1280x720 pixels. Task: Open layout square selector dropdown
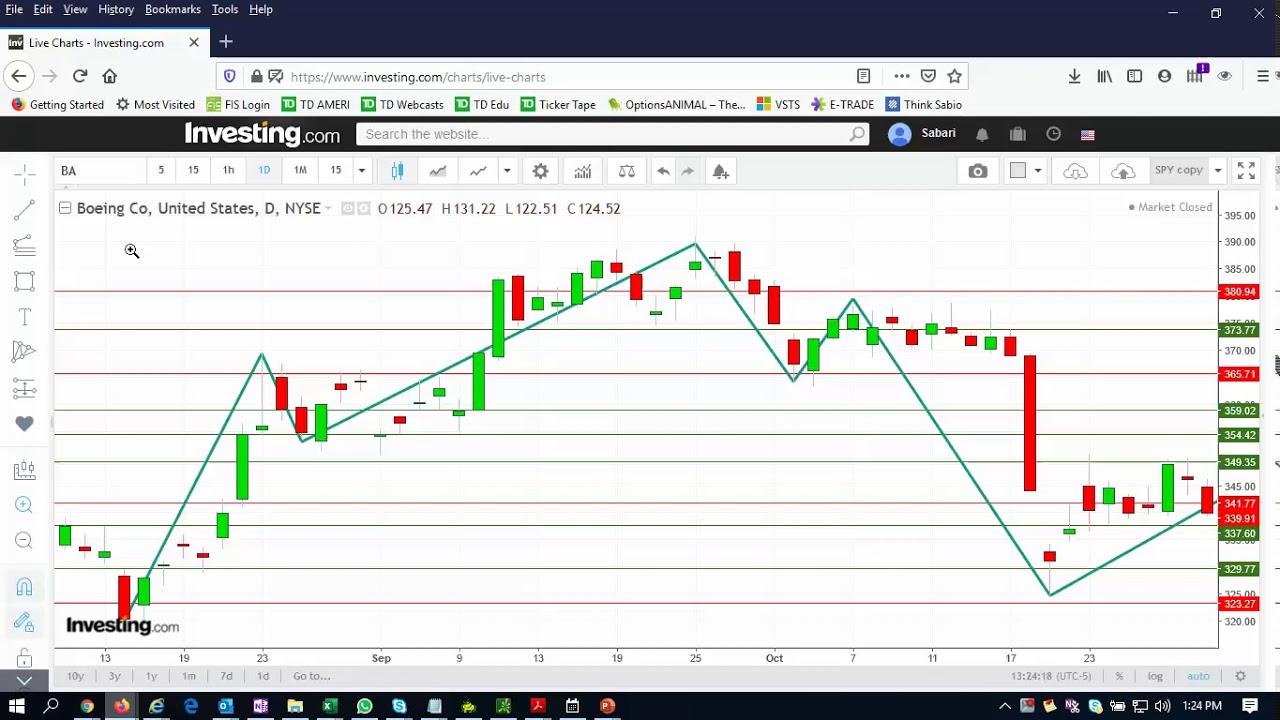[1037, 171]
